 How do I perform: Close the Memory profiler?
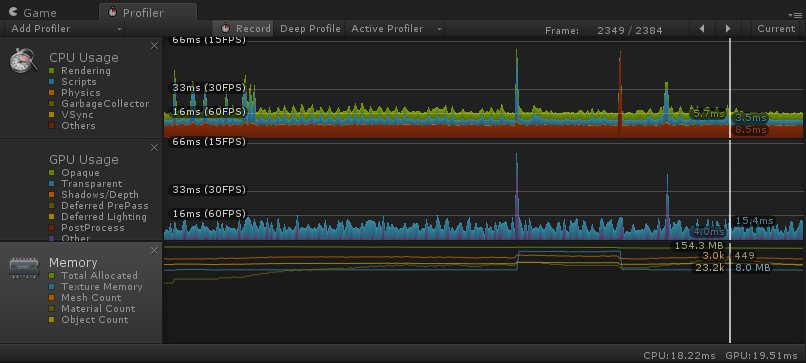[x=154, y=250]
